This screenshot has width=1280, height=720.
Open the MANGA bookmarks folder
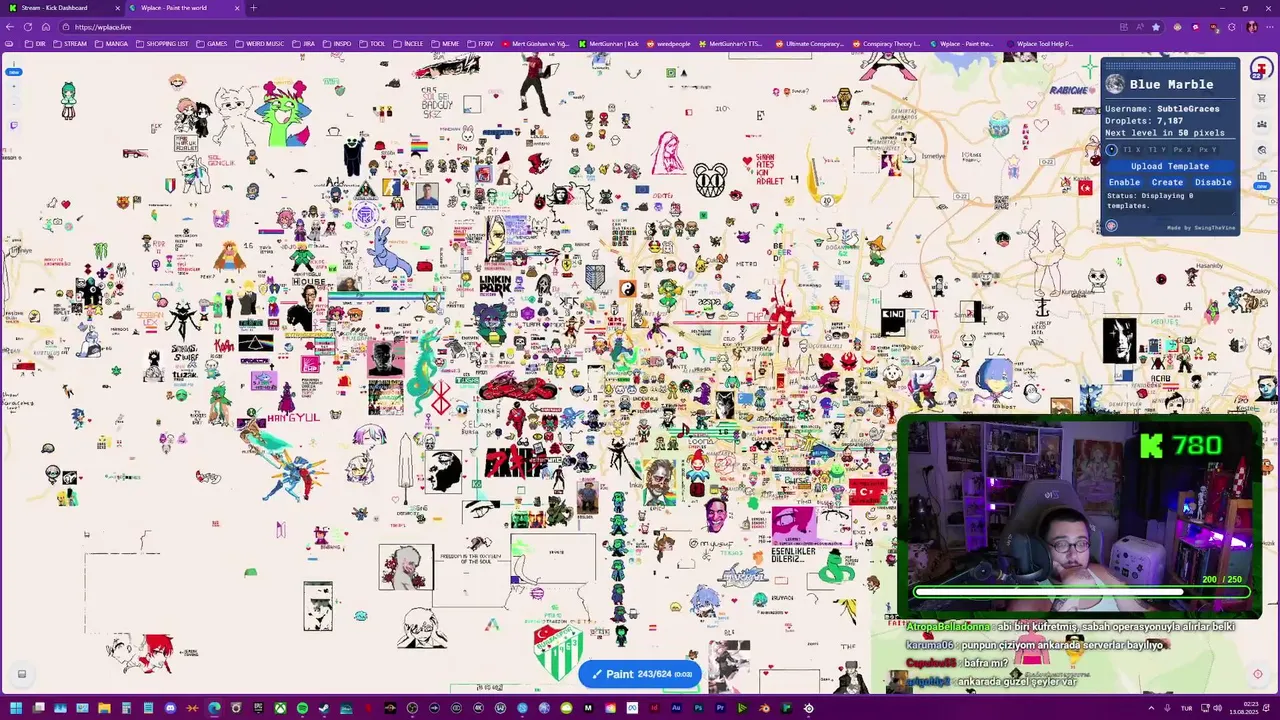click(110, 44)
